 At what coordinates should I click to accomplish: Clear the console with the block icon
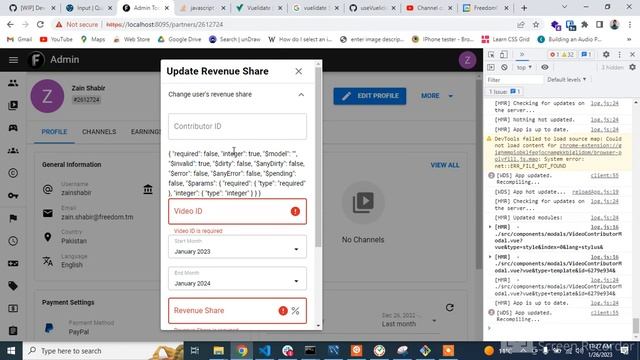504,67
